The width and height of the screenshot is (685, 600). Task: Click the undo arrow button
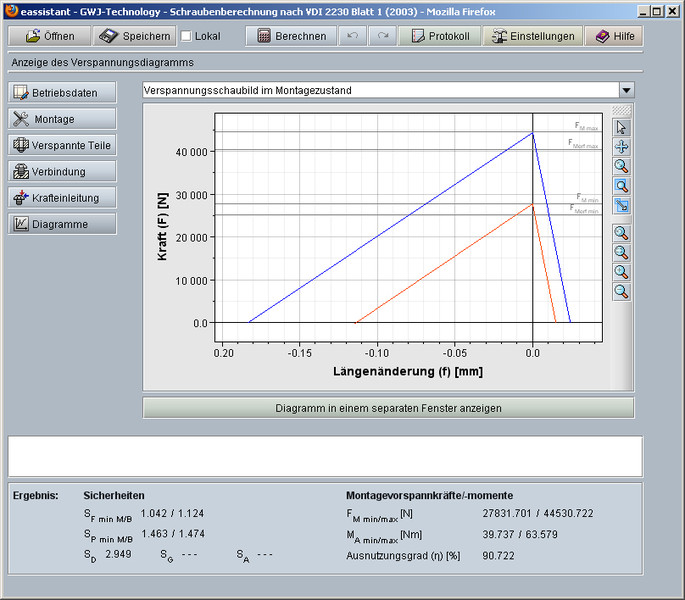coord(352,36)
